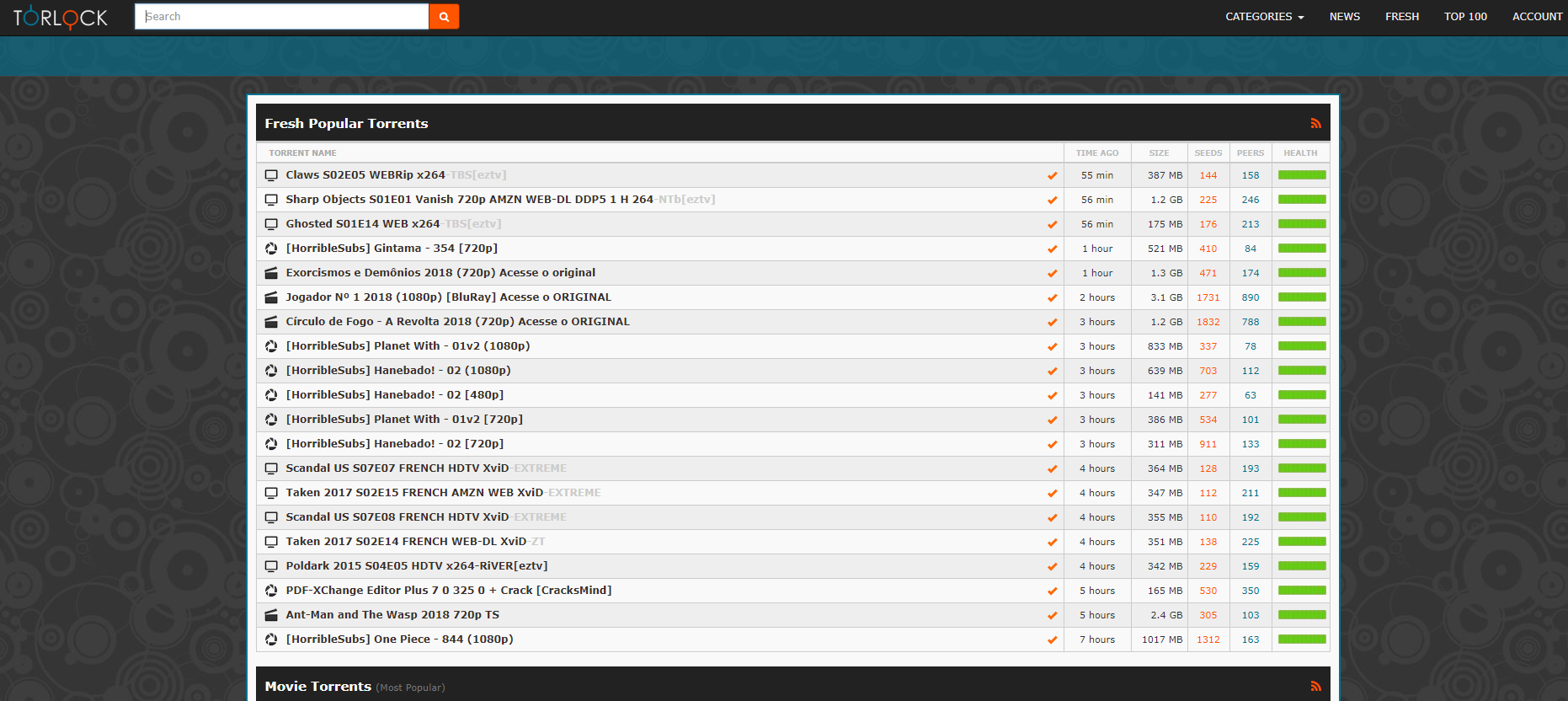Sort by Peers column header
The height and width of the screenshot is (701, 1568).
pos(1250,153)
